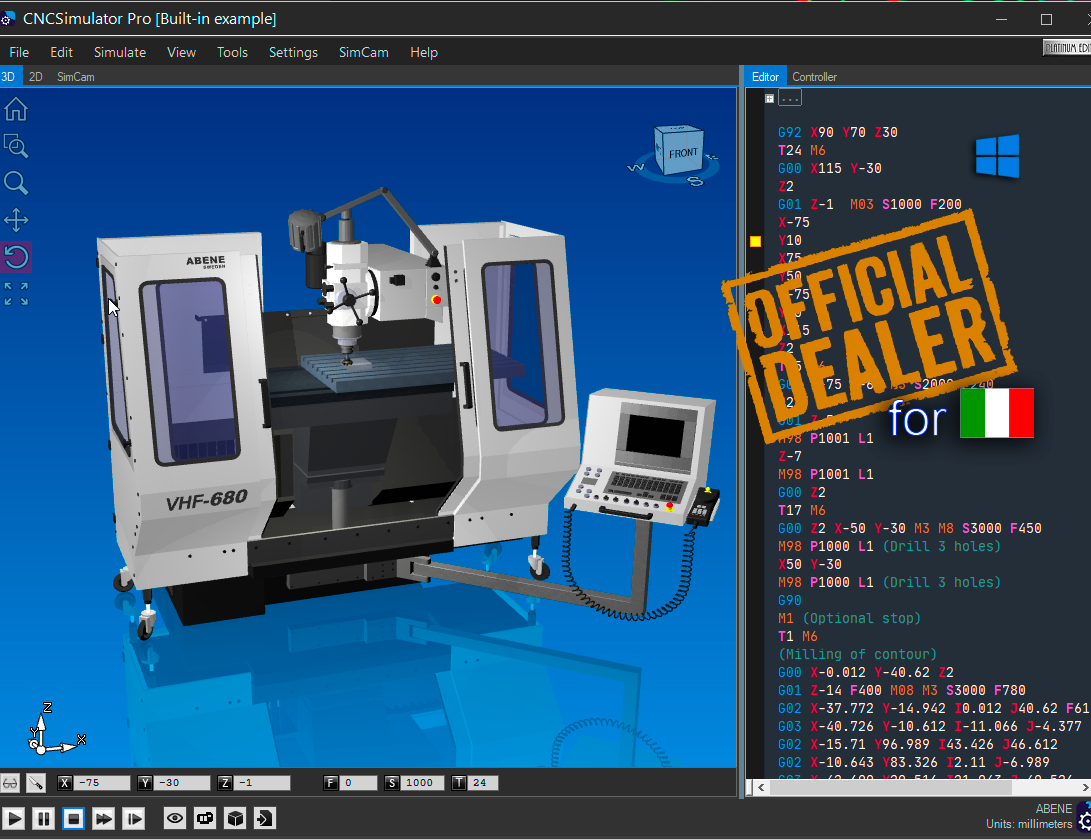Click the F feed rate field
Viewport: 1091px width, 840px height.
click(359, 783)
